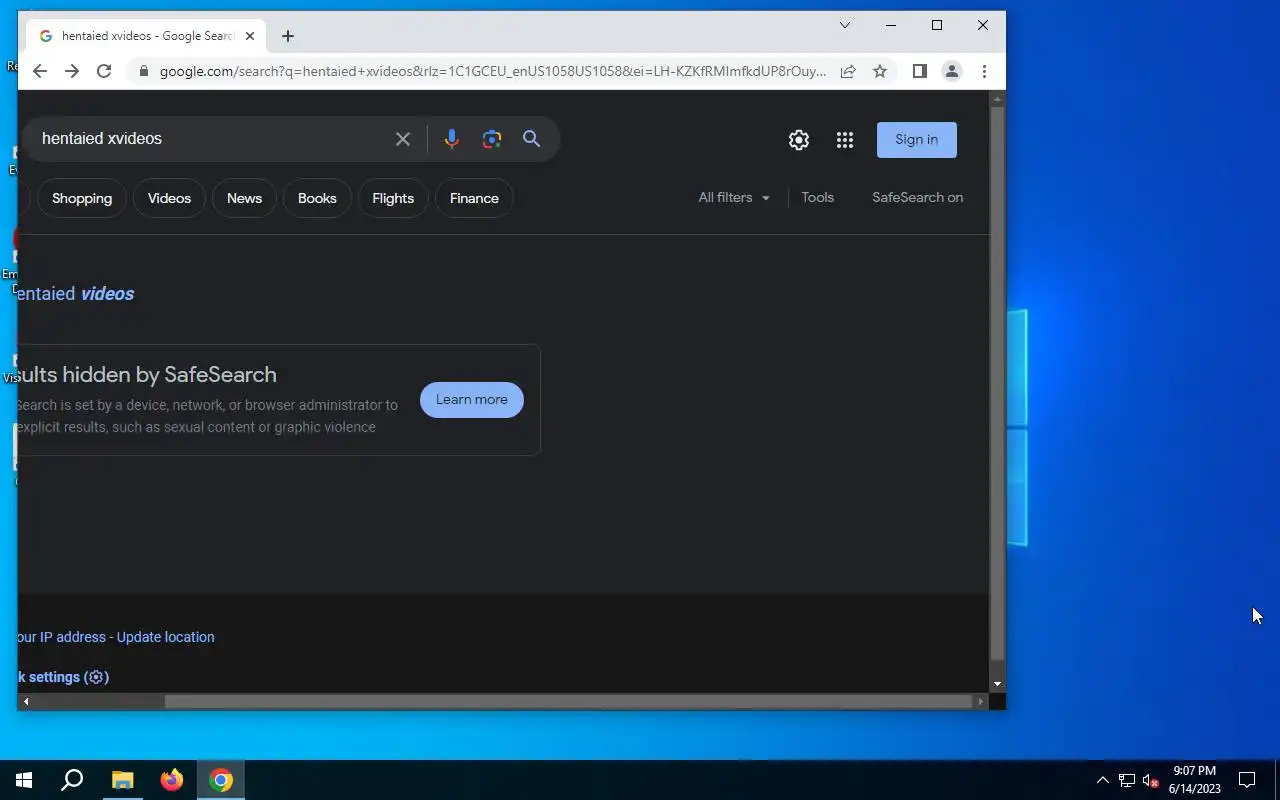Open the notification center icon

(1247, 780)
